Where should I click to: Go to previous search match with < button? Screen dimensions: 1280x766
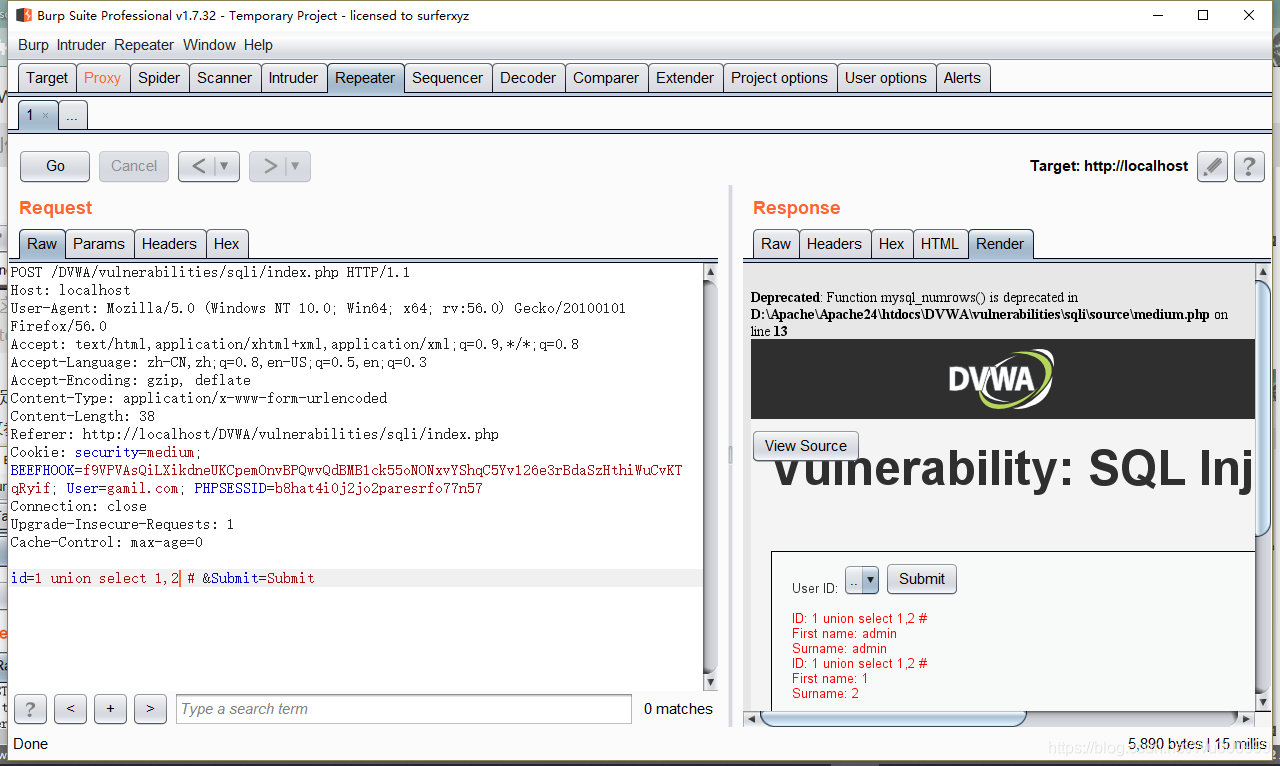(x=70, y=709)
